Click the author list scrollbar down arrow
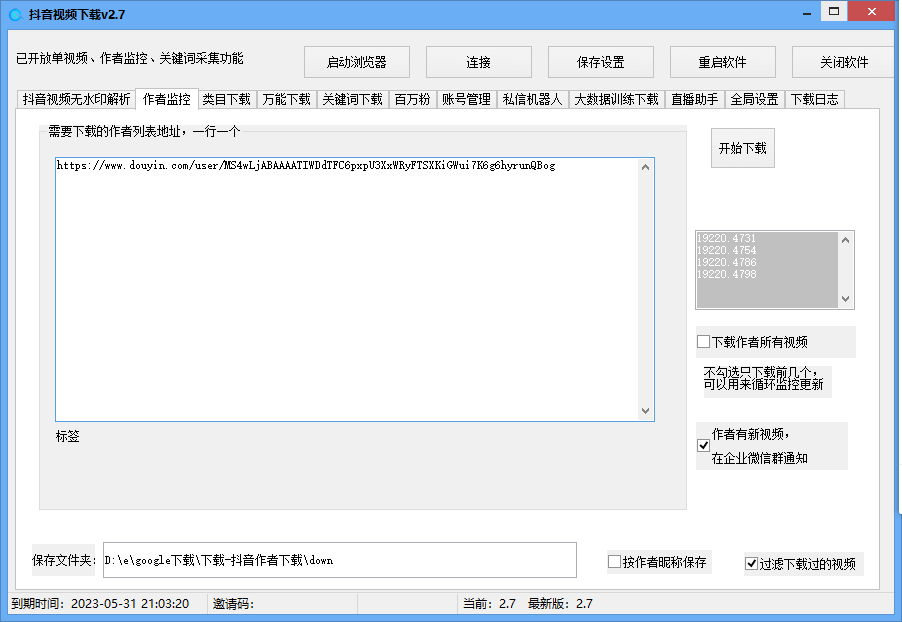 point(645,411)
